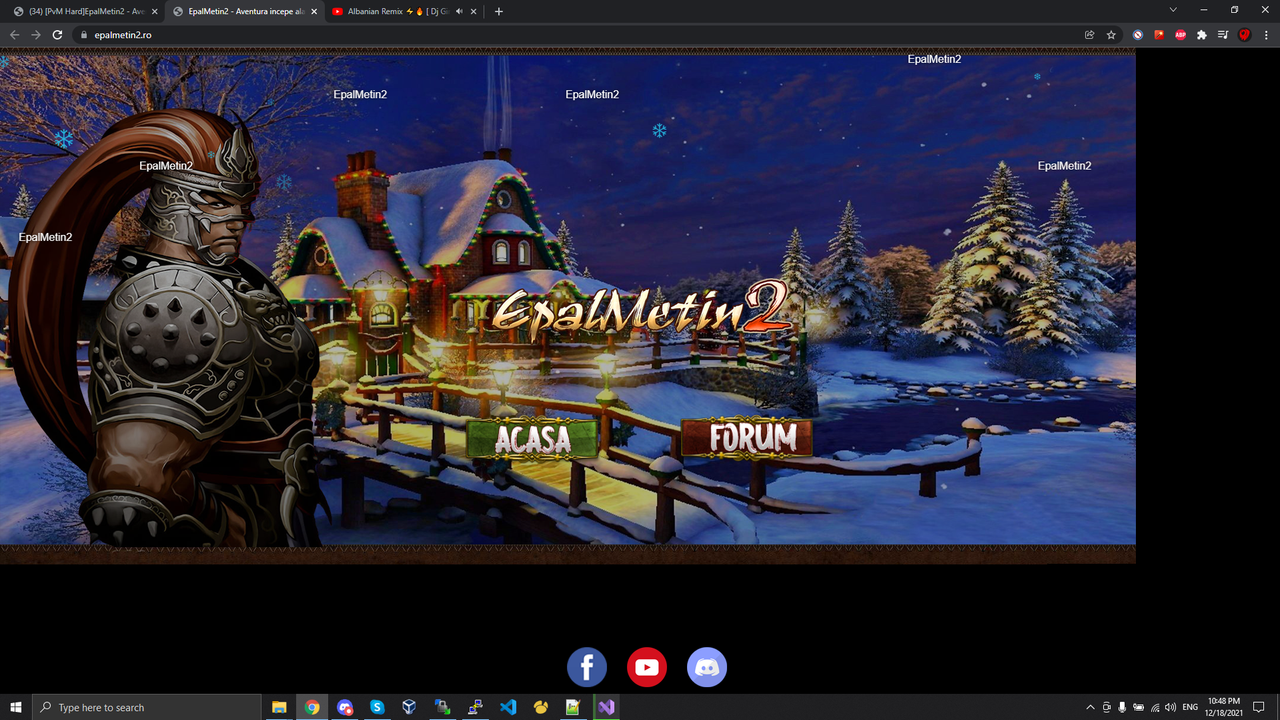The image size is (1280, 720).
Task: Switch the ENG input language
Action: (x=1190, y=707)
